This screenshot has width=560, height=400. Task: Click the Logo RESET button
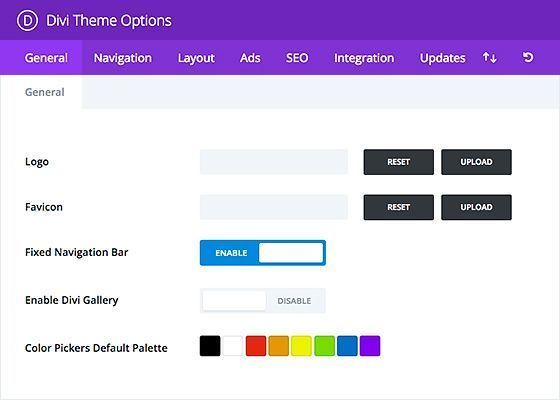[x=399, y=162]
